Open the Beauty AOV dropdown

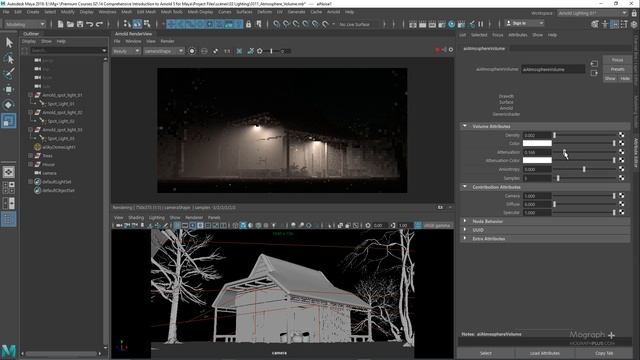click(x=126, y=51)
